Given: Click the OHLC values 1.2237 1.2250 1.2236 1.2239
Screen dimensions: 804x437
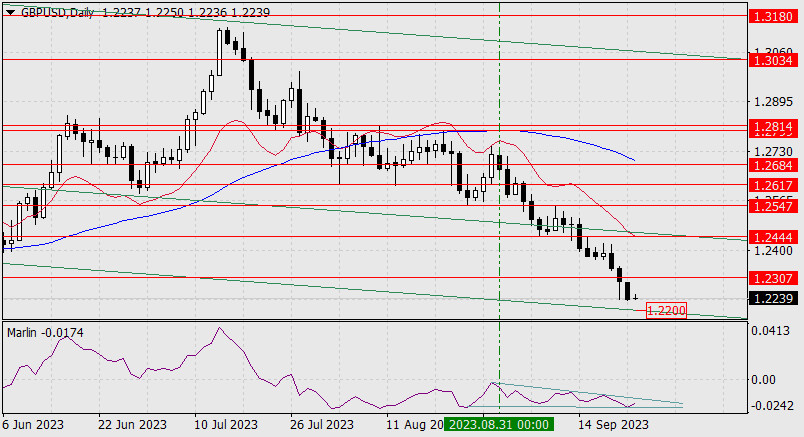Looking at the screenshot, I should pyautogui.click(x=186, y=12).
